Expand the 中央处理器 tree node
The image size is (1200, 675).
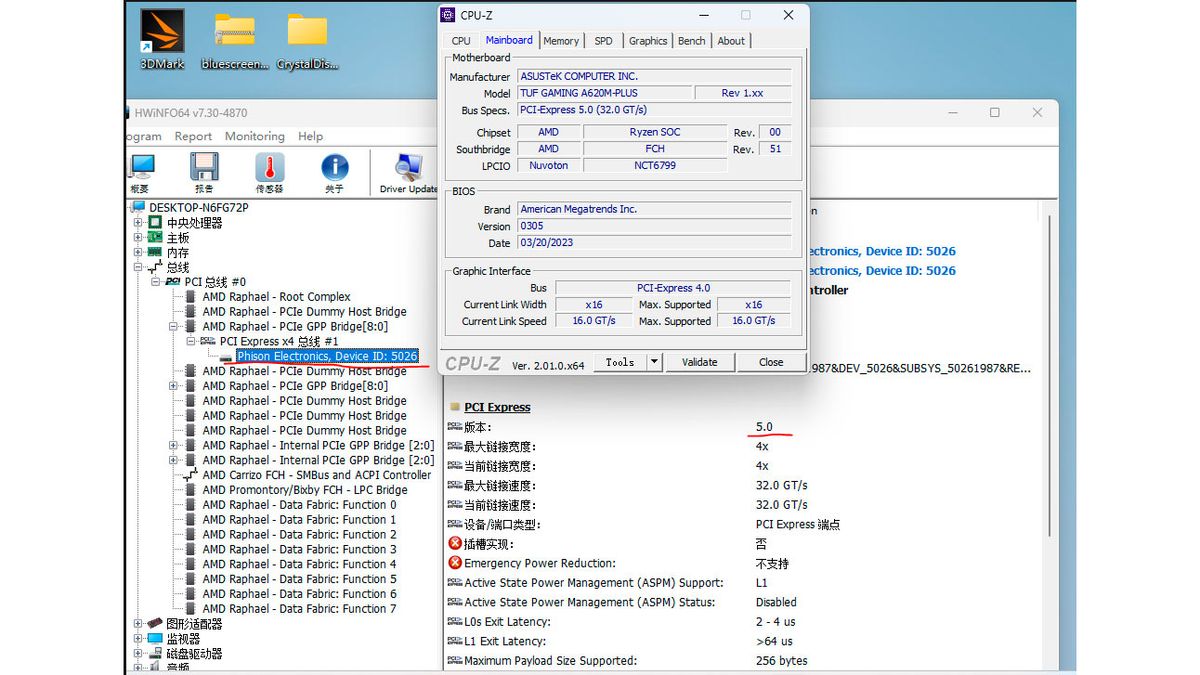(138, 223)
